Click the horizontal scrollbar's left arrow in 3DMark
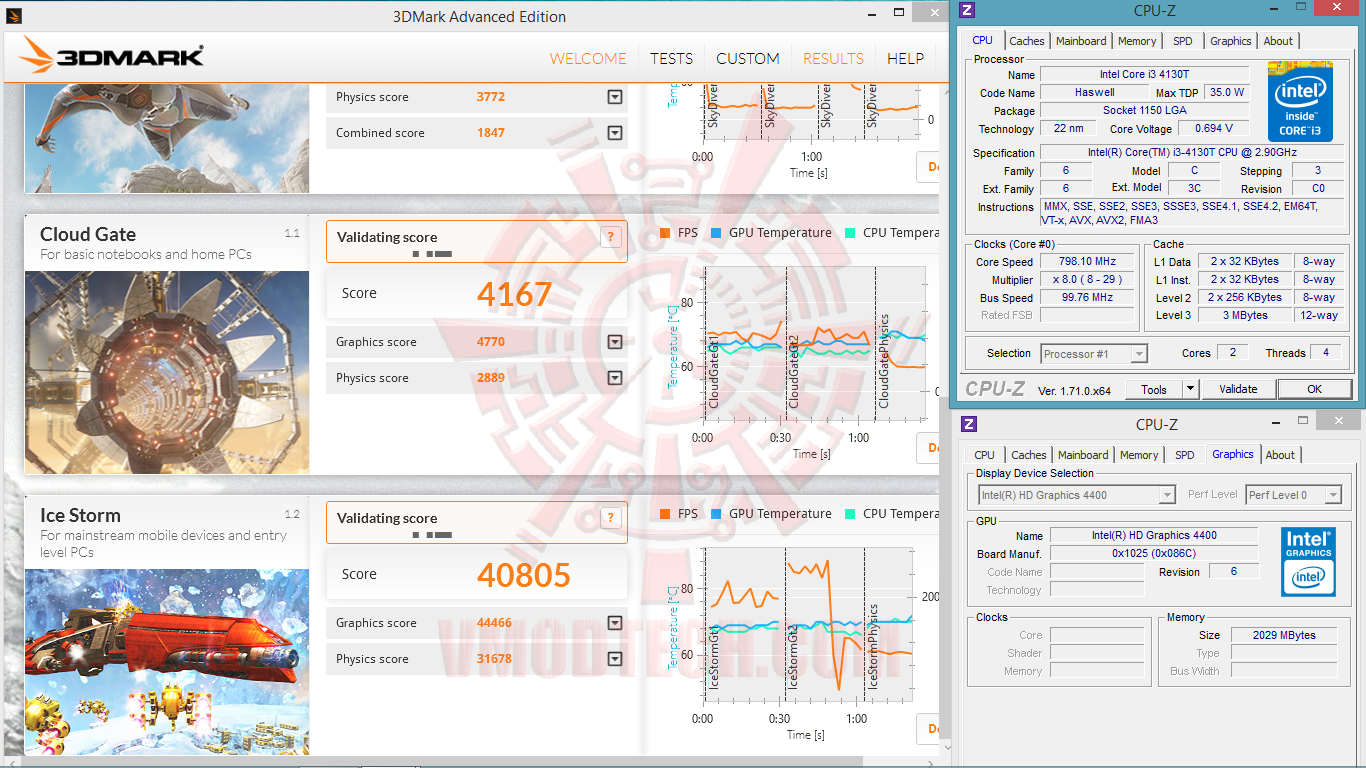 pyautogui.click(x=10, y=761)
